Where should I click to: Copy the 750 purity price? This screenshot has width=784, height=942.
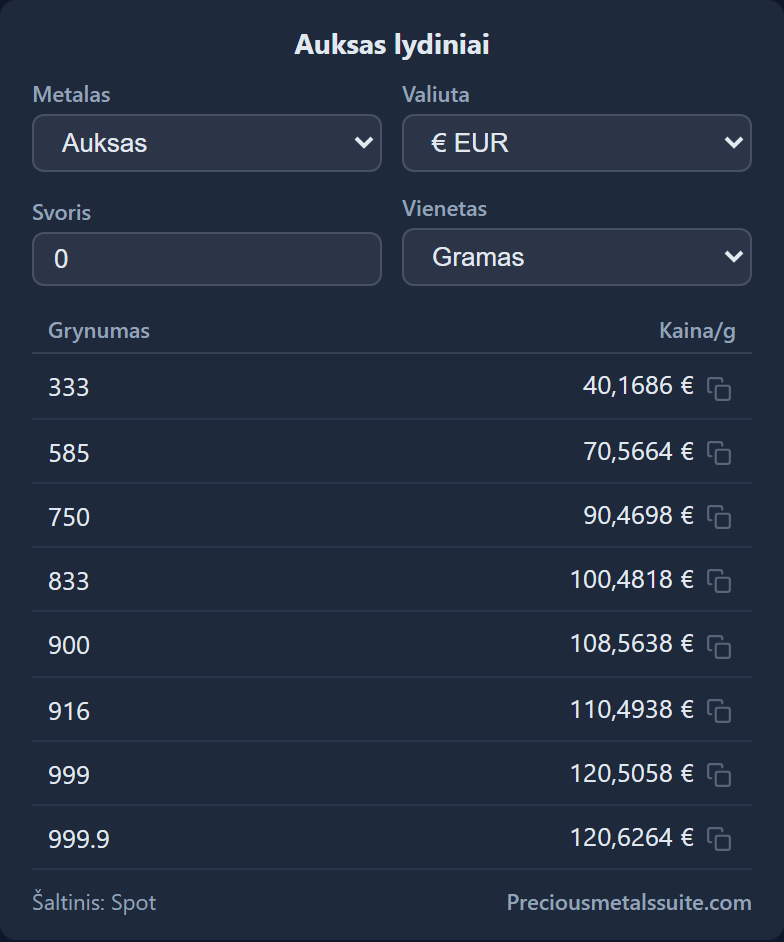(x=719, y=517)
